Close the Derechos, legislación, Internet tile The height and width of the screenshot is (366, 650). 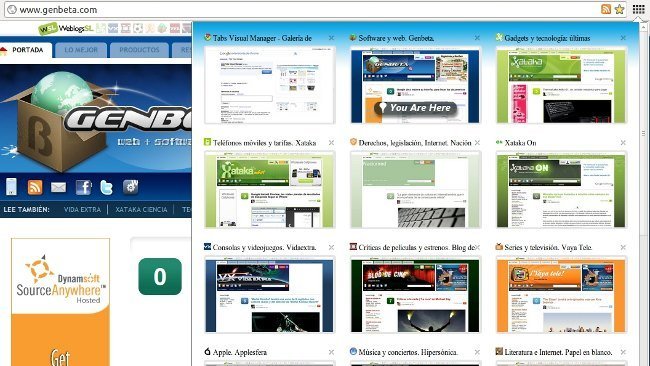pos(477,143)
